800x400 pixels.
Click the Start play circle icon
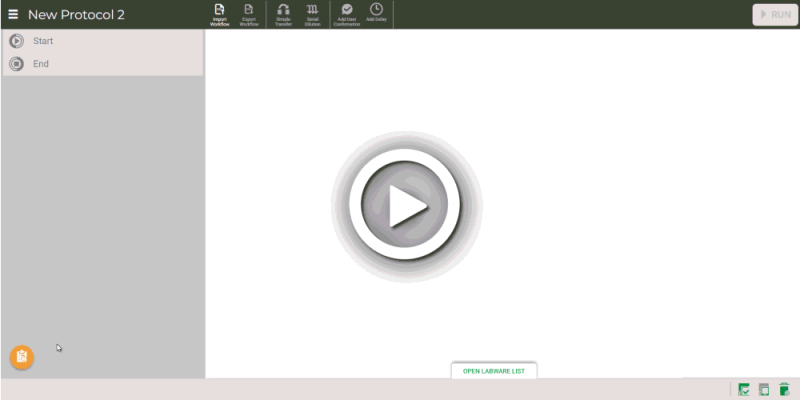point(17,41)
